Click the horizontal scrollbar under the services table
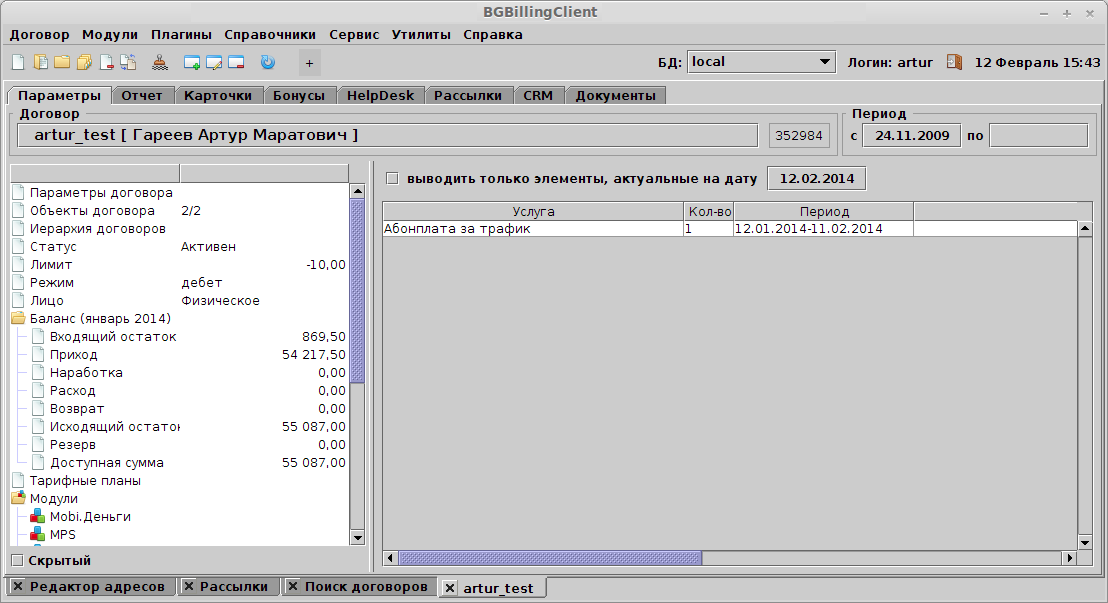Image resolution: width=1108 pixels, height=603 pixels. click(x=550, y=558)
